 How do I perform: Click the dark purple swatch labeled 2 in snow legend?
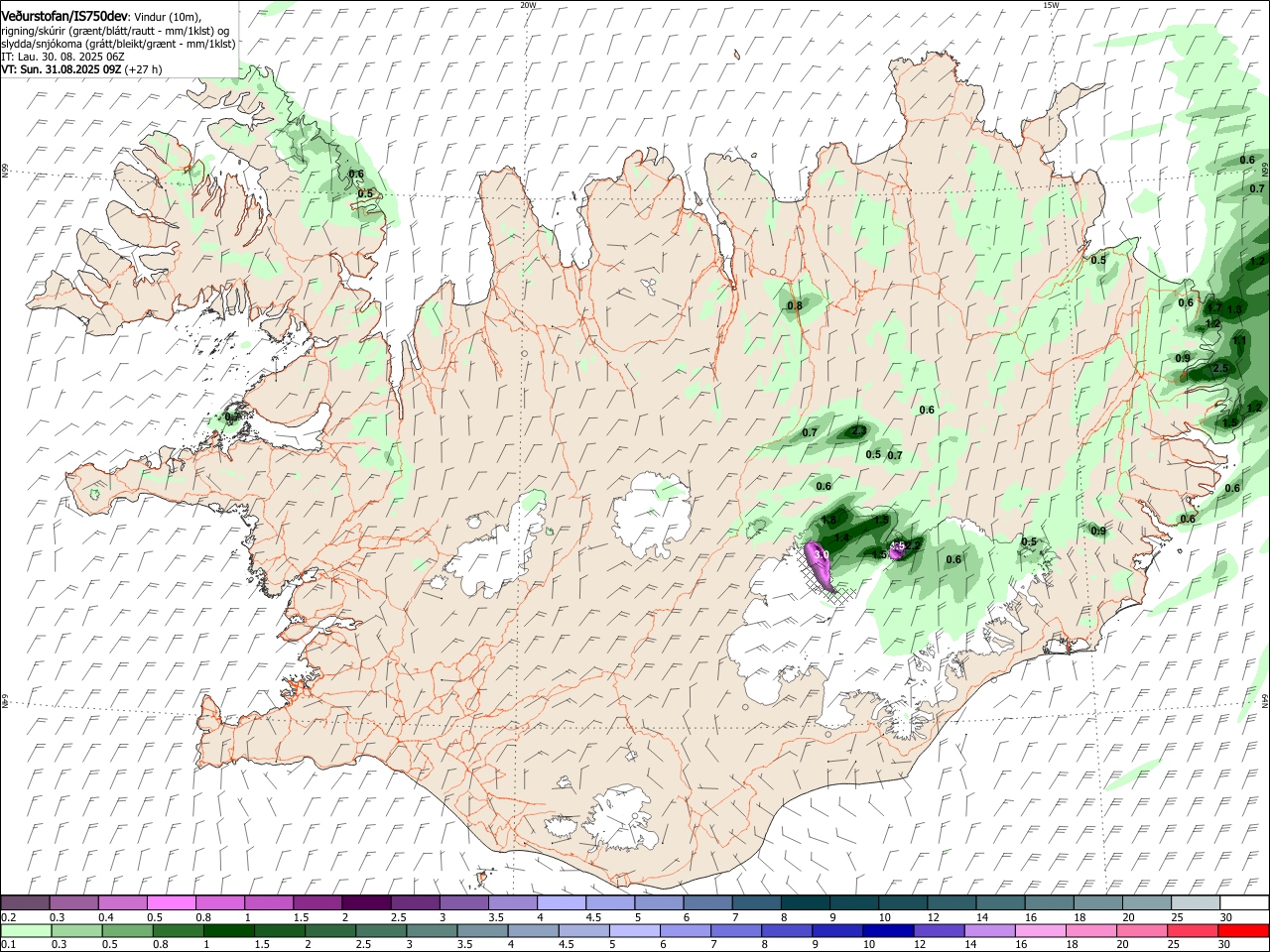click(365, 903)
